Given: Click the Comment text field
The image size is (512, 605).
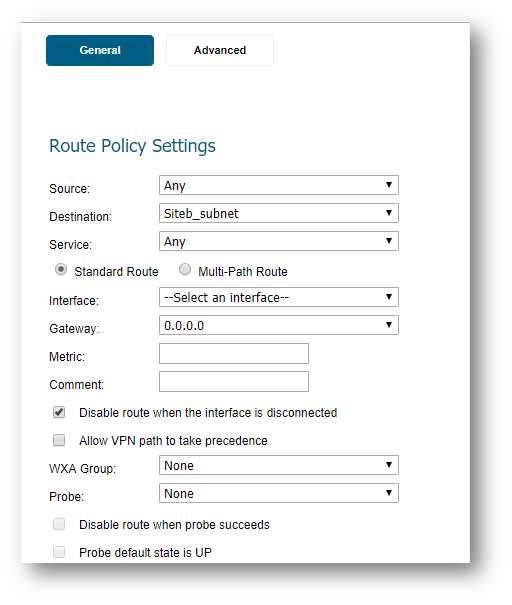Looking at the screenshot, I should tap(234, 382).
